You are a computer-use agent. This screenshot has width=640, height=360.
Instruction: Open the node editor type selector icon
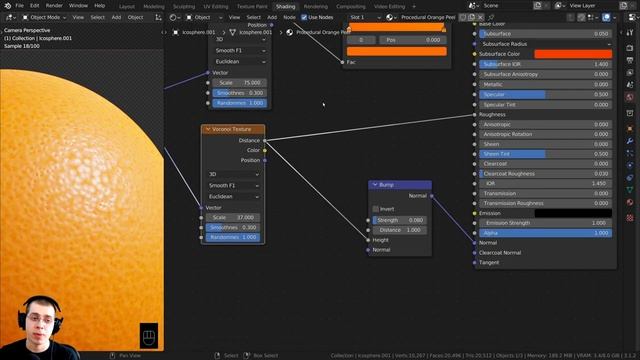pyautogui.click(x=175, y=18)
